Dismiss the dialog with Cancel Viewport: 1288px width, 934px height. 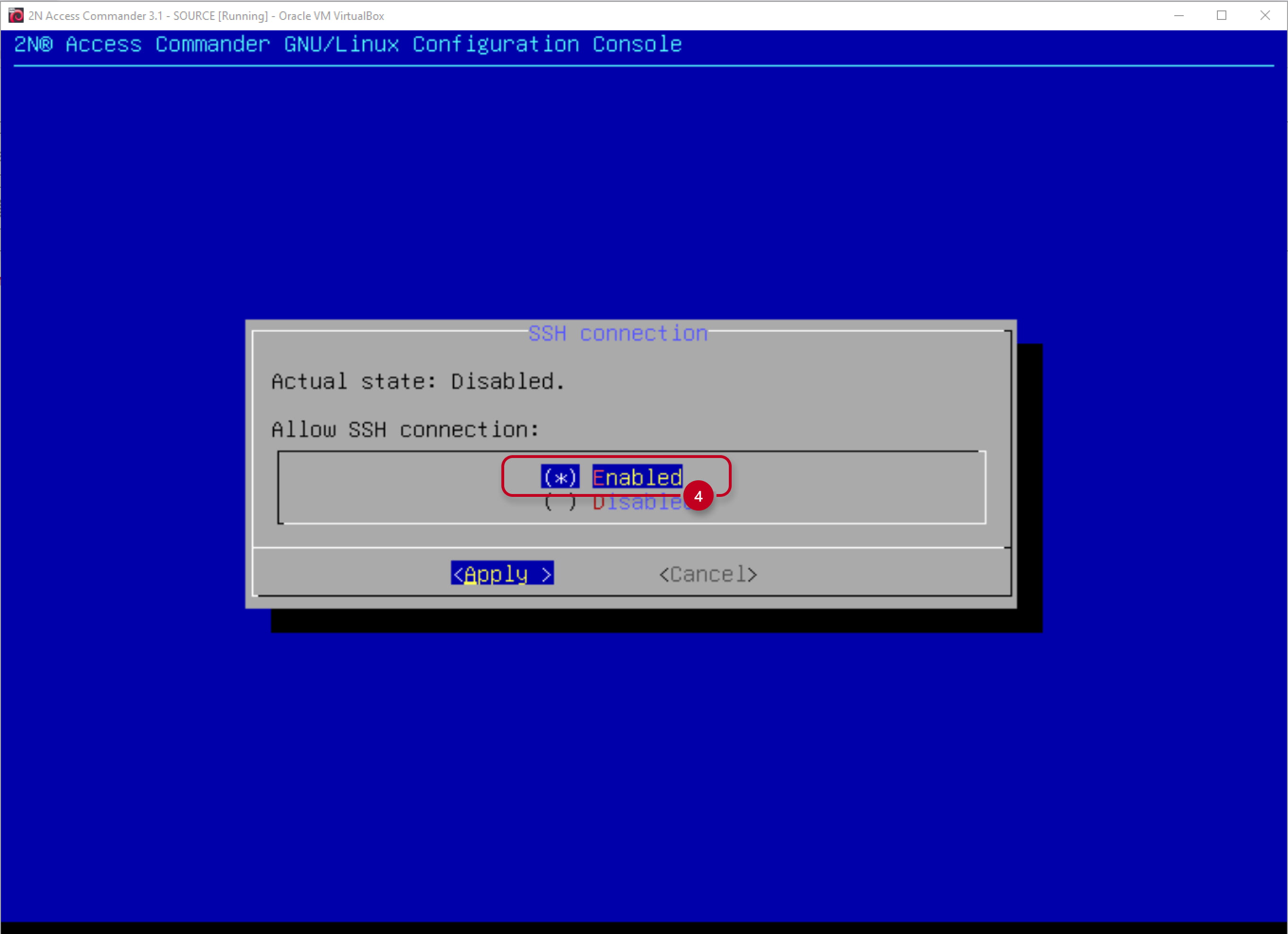click(x=707, y=574)
